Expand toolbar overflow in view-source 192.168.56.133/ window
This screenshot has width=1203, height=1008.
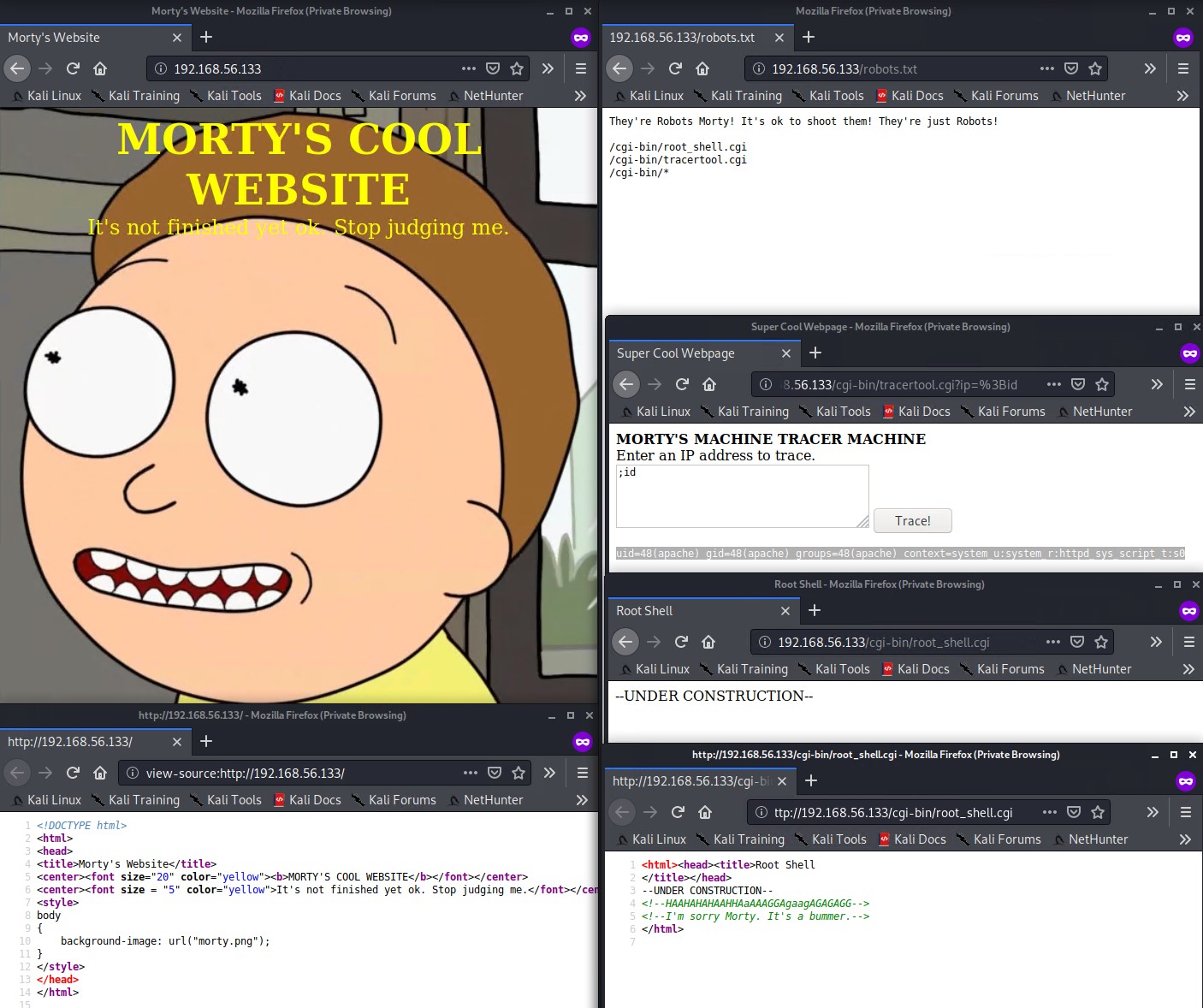pyautogui.click(x=549, y=773)
